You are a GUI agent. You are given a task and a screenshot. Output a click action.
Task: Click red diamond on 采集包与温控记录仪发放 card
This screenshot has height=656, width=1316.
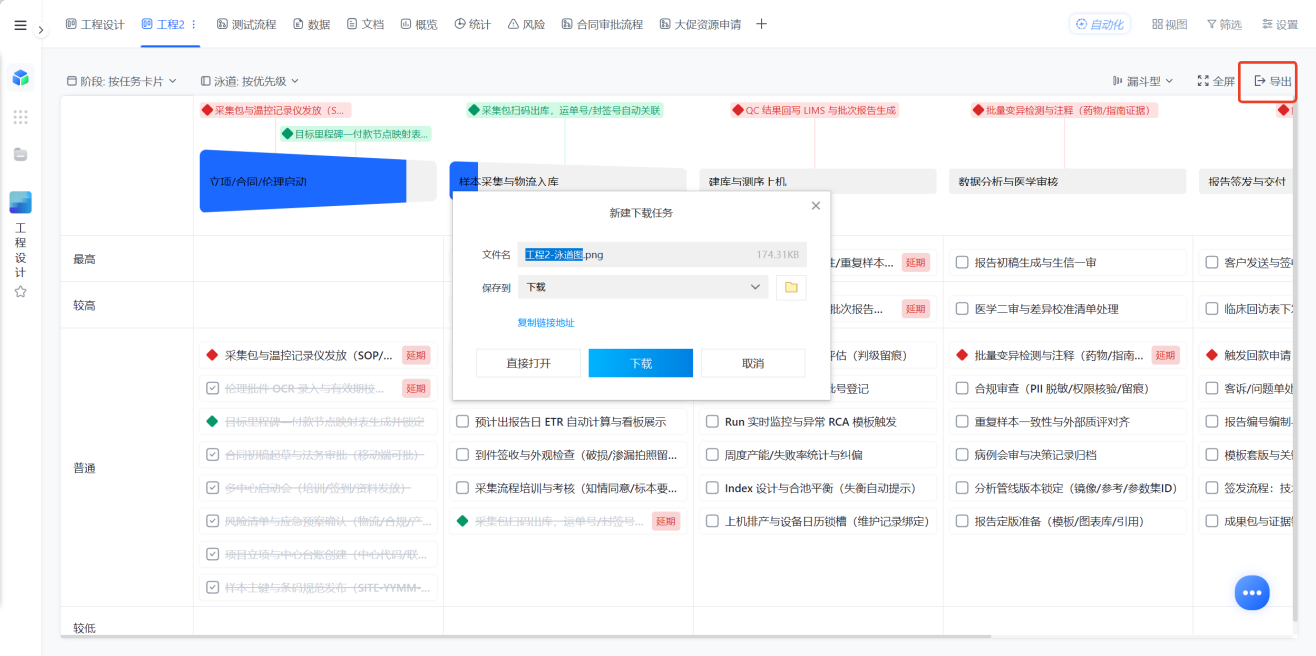pyautogui.click(x=212, y=355)
